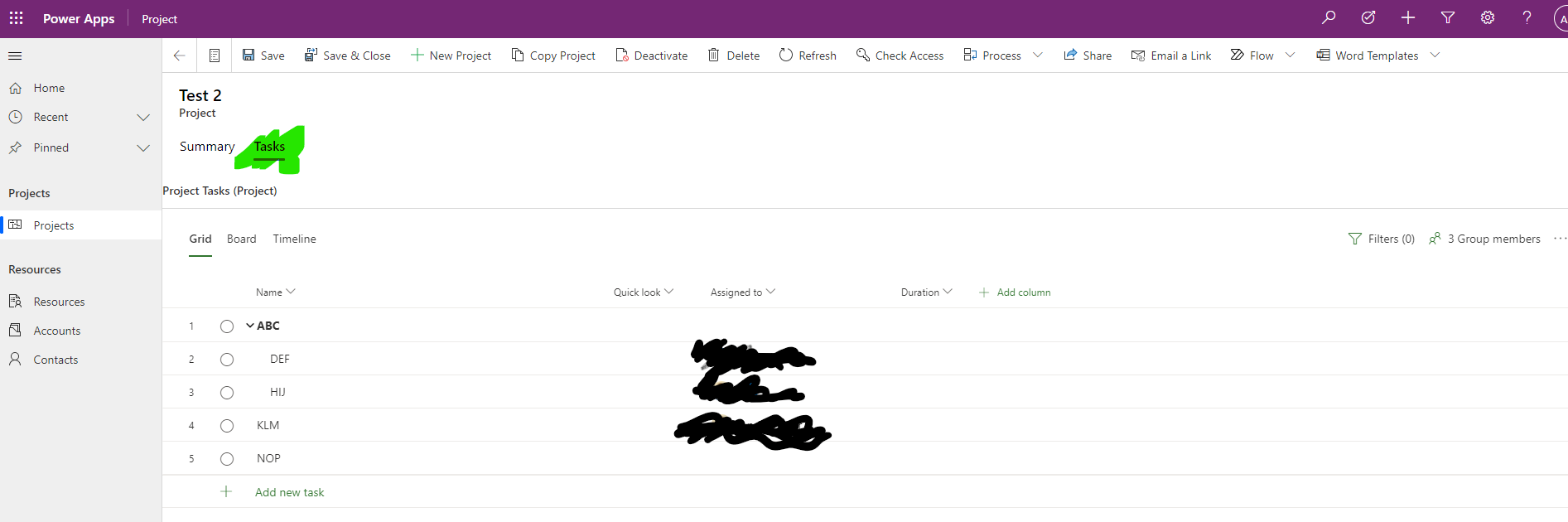Switch to the Summary tab

point(207,147)
